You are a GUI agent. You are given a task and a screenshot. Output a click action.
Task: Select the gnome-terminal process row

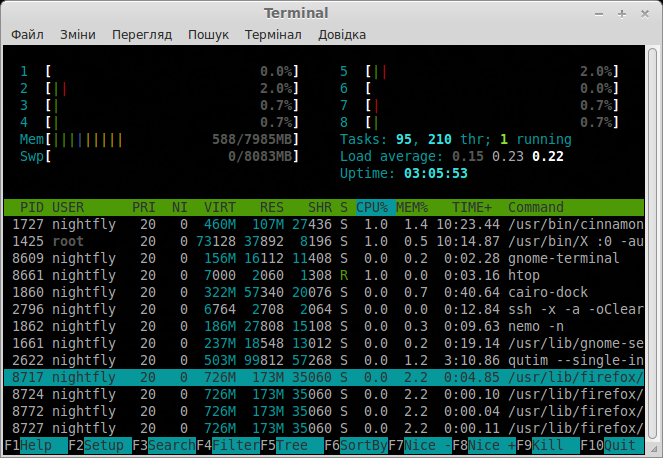click(x=324, y=258)
